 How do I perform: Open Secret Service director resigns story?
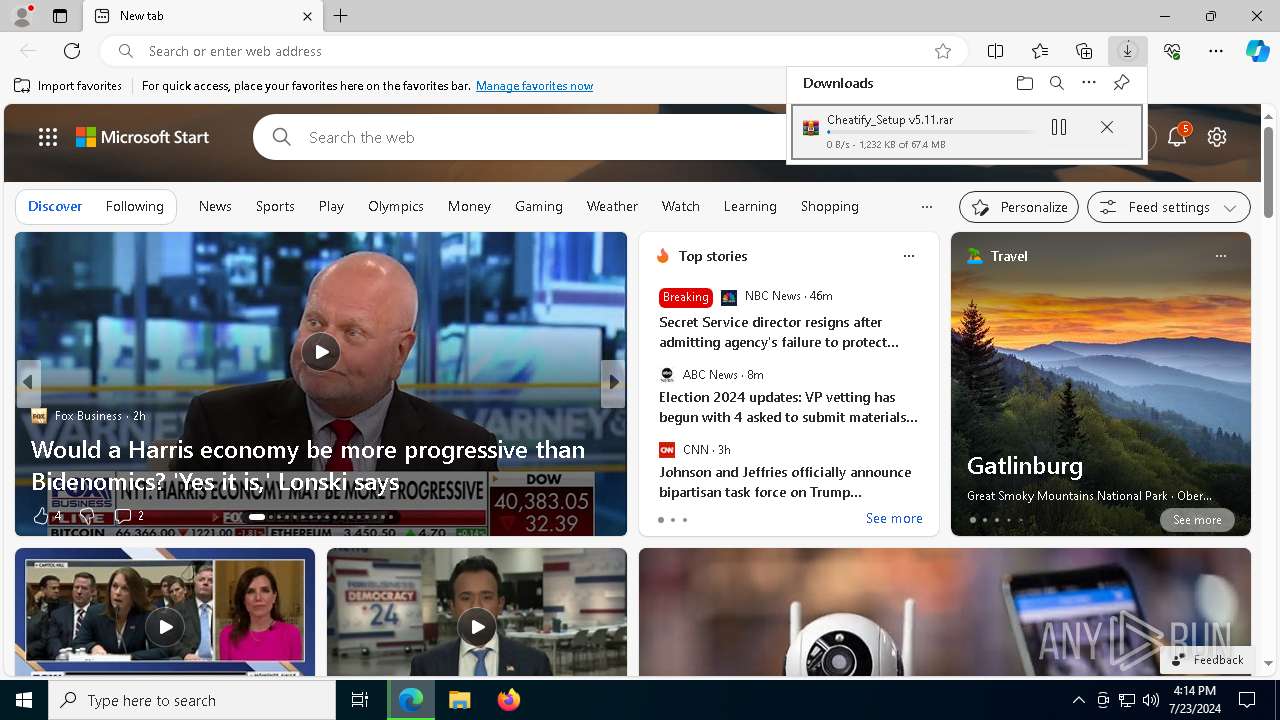[779, 332]
